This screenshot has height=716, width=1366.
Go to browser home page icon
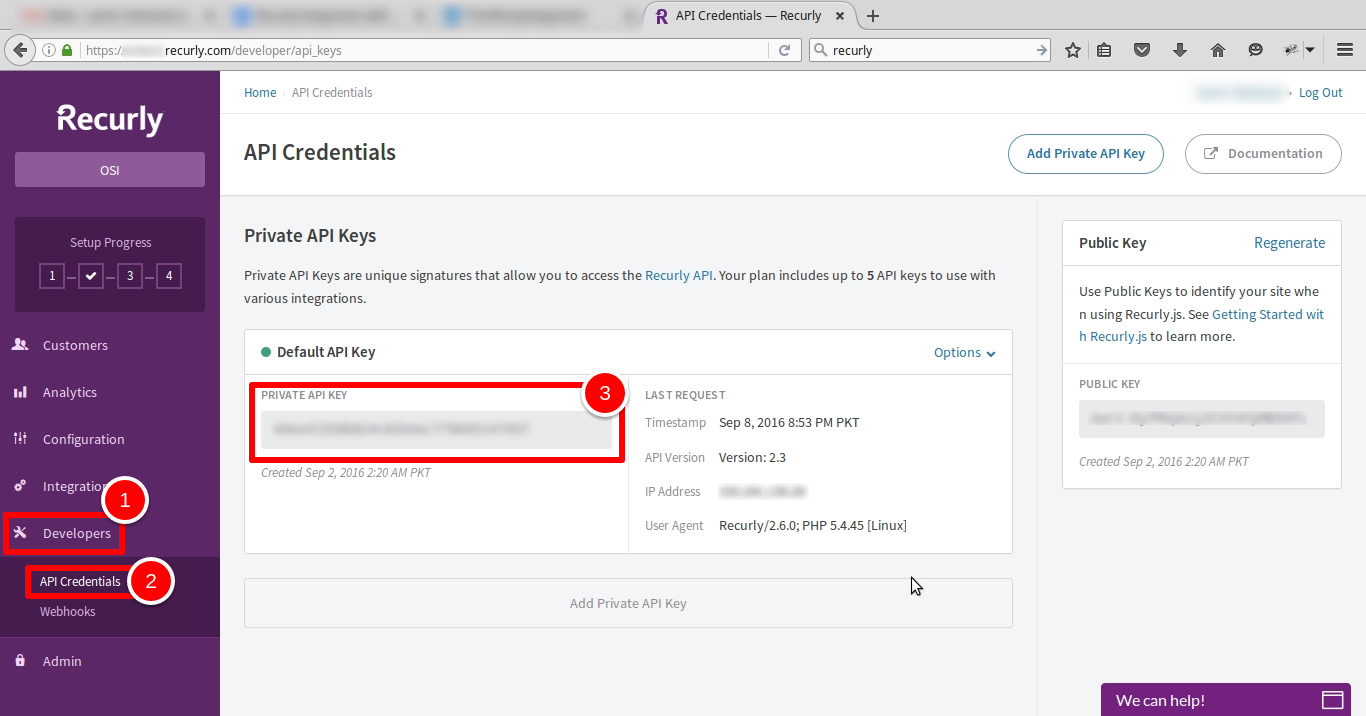pyautogui.click(x=1218, y=50)
